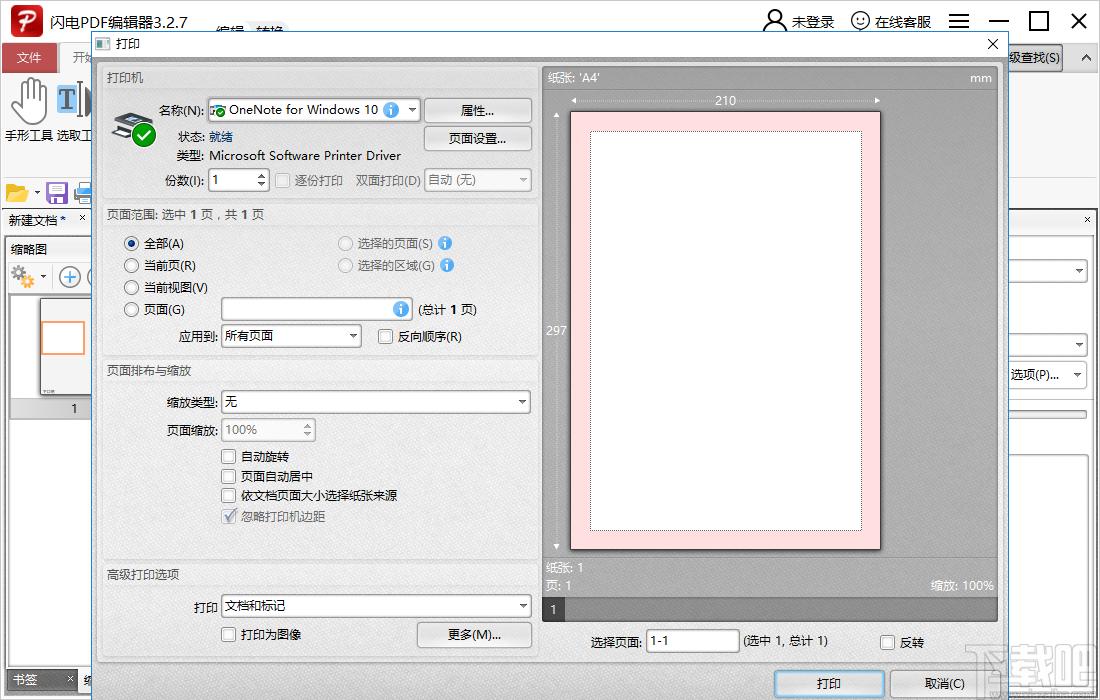Open dropdown arrow next to folder icon
This screenshot has width=1100, height=700.
point(38,193)
